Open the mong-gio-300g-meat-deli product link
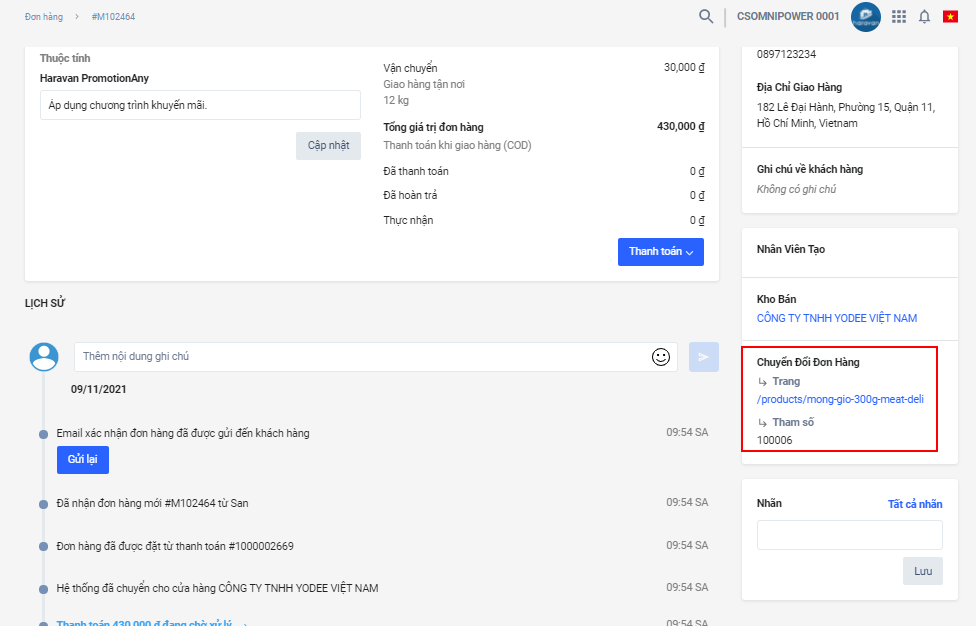Screen dimensions: 976x626 (x=840, y=399)
